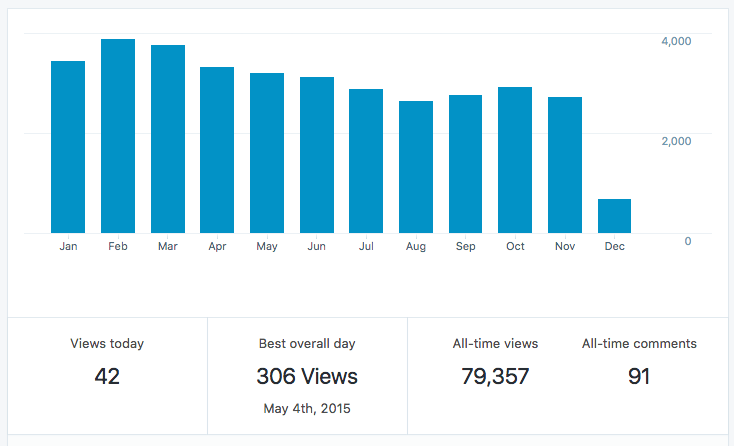Click the 91 all-time comments number
The height and width of the screenshot is (446, 734).
[x=639, y=376]
